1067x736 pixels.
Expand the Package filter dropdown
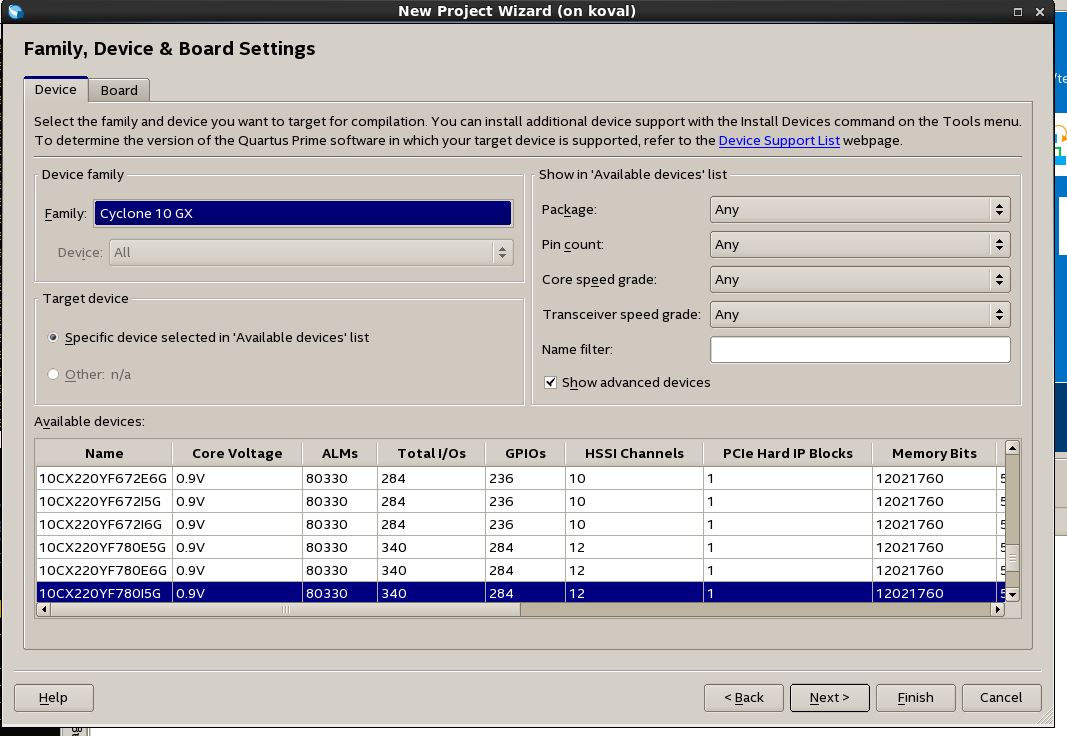860,210
